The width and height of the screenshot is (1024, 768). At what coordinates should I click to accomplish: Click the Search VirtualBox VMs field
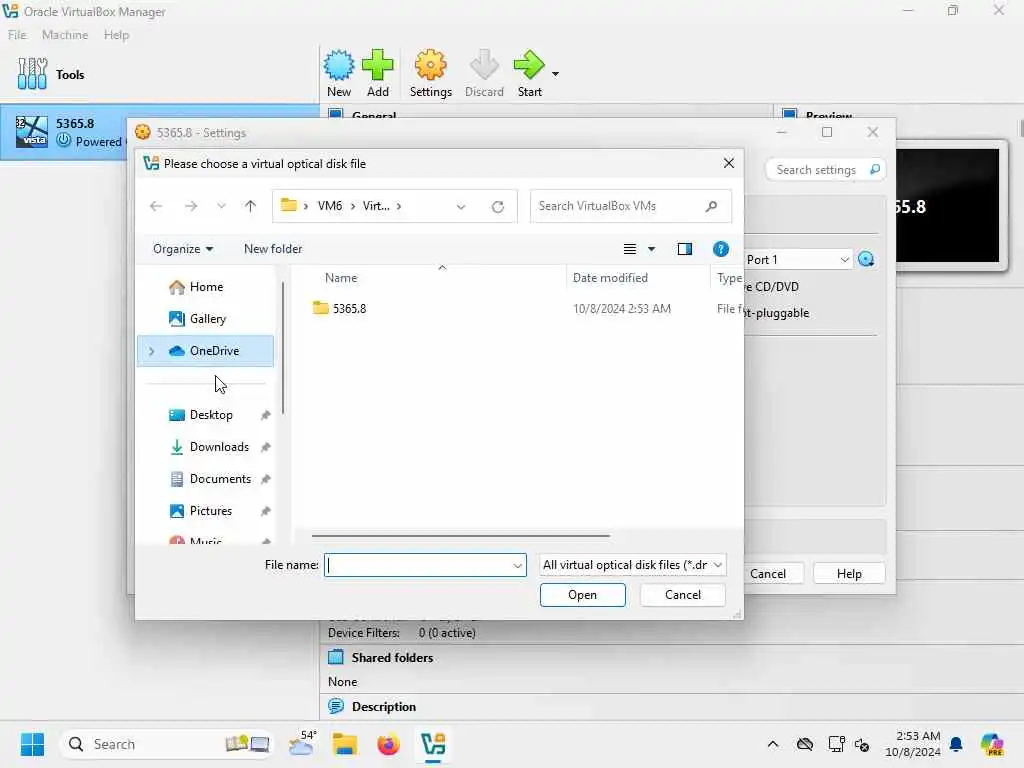(x=630, y=206)
